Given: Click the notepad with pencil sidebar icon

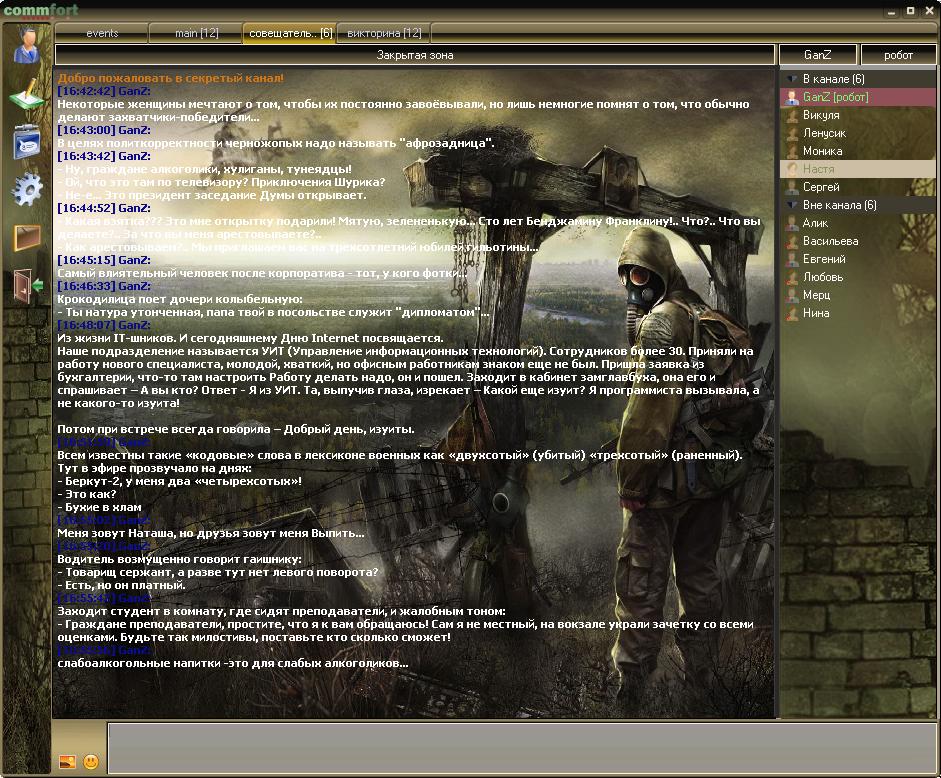Looking at the screenshot, I should 26,95.
